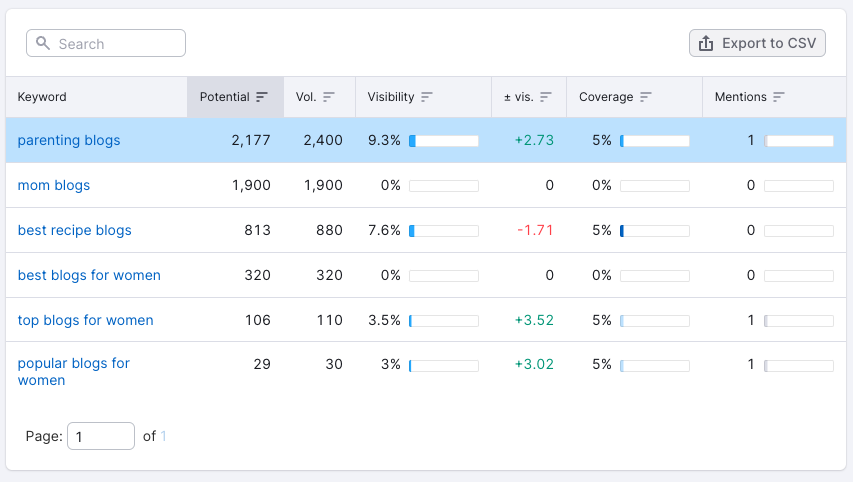Open 'best blogs for women' keyword

click(89, 275)
